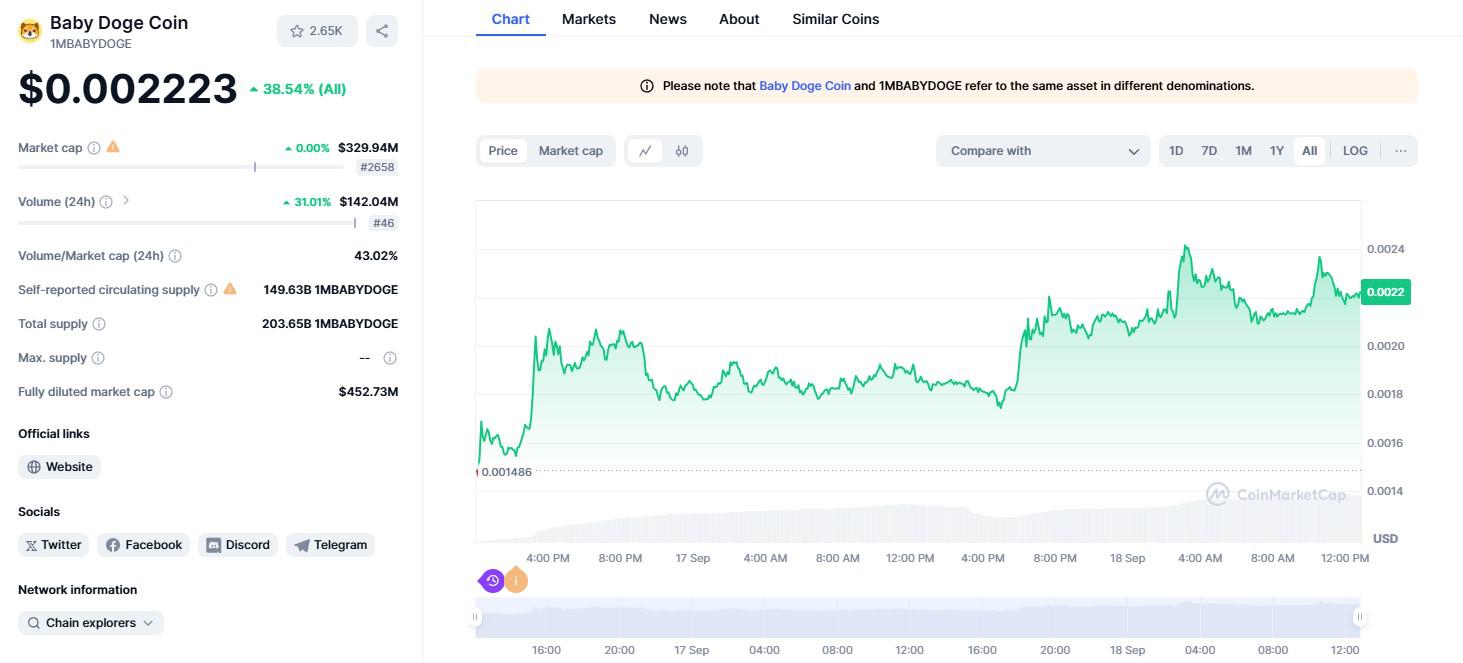Add coin to watchlist with star button

pos(317,31)
